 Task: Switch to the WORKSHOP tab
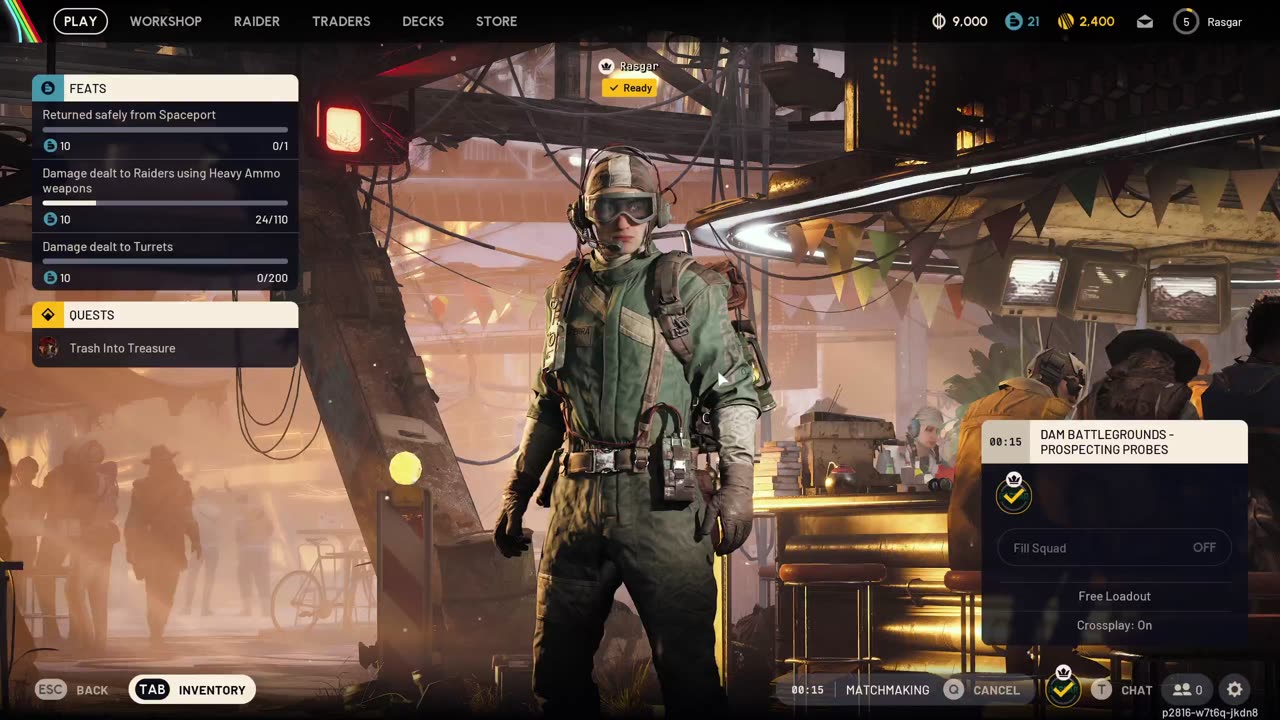point(165,21)
